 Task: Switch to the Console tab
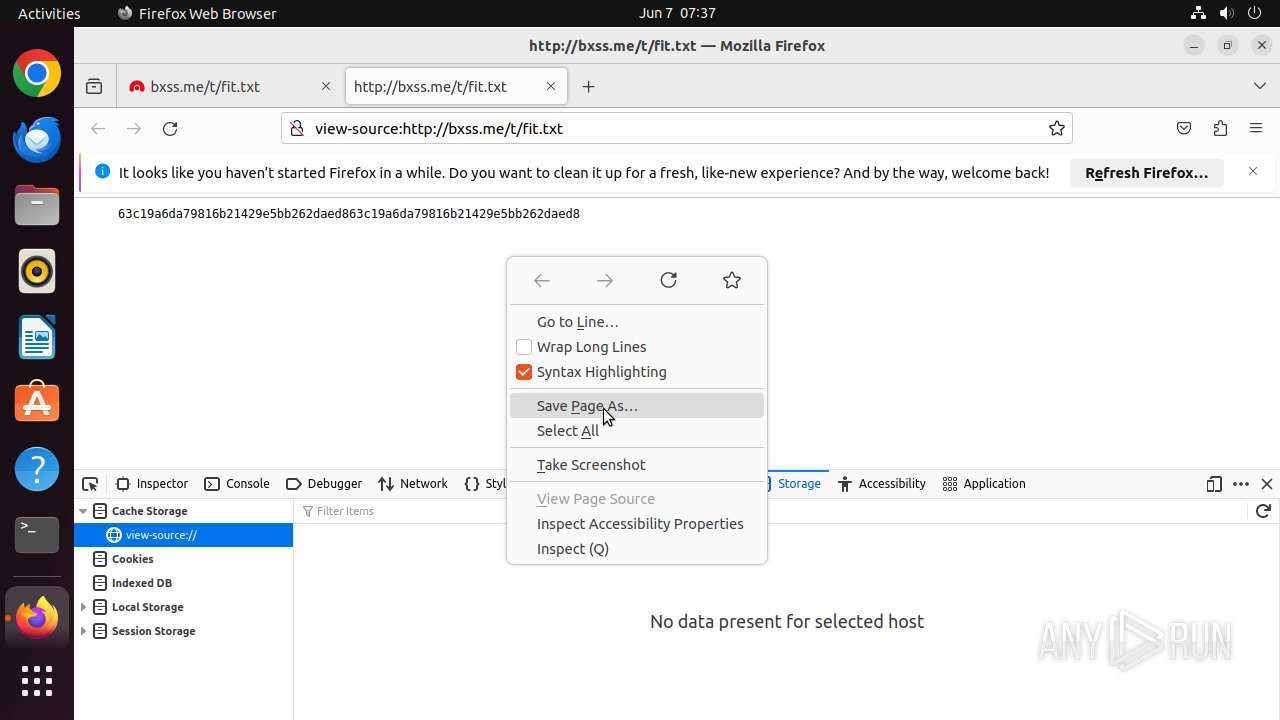[237, 484]
